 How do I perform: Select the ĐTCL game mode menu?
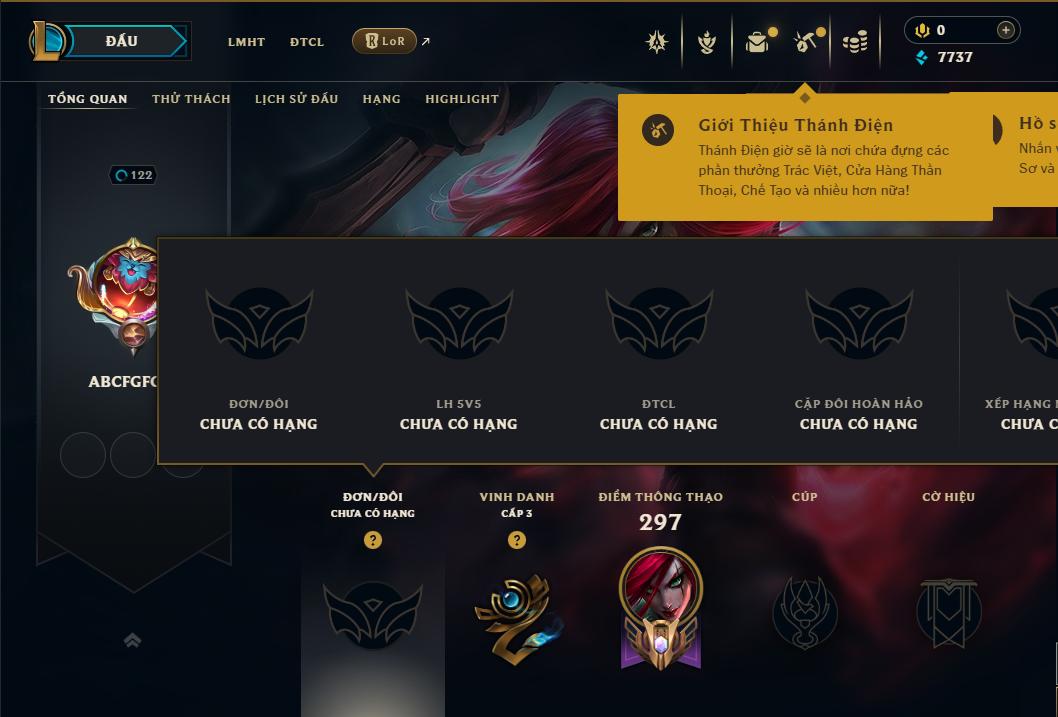click(307, 42)
